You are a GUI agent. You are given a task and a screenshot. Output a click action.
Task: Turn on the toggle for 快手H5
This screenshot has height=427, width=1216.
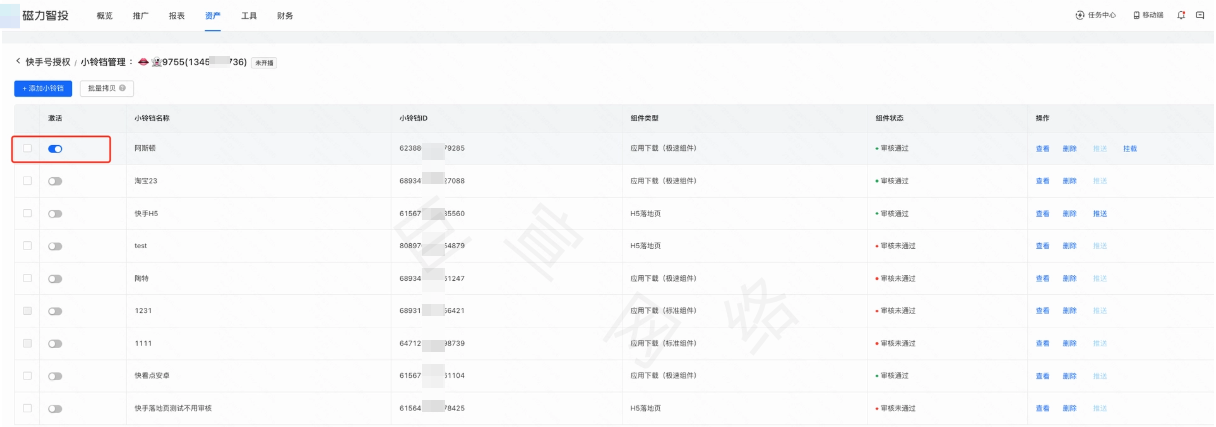click(x=55, y=213)
